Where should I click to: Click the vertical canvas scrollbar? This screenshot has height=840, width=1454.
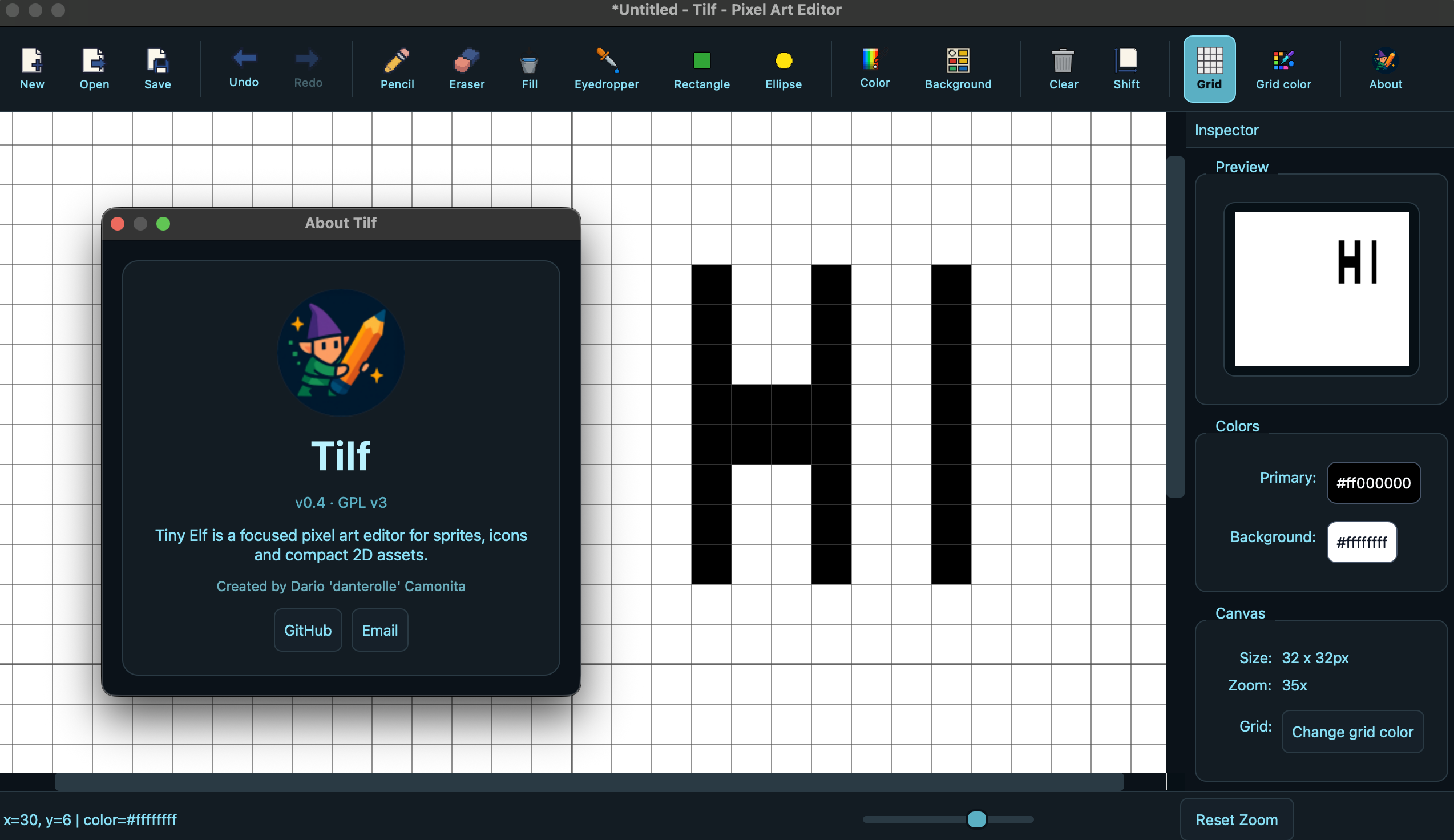point(1175,326)
